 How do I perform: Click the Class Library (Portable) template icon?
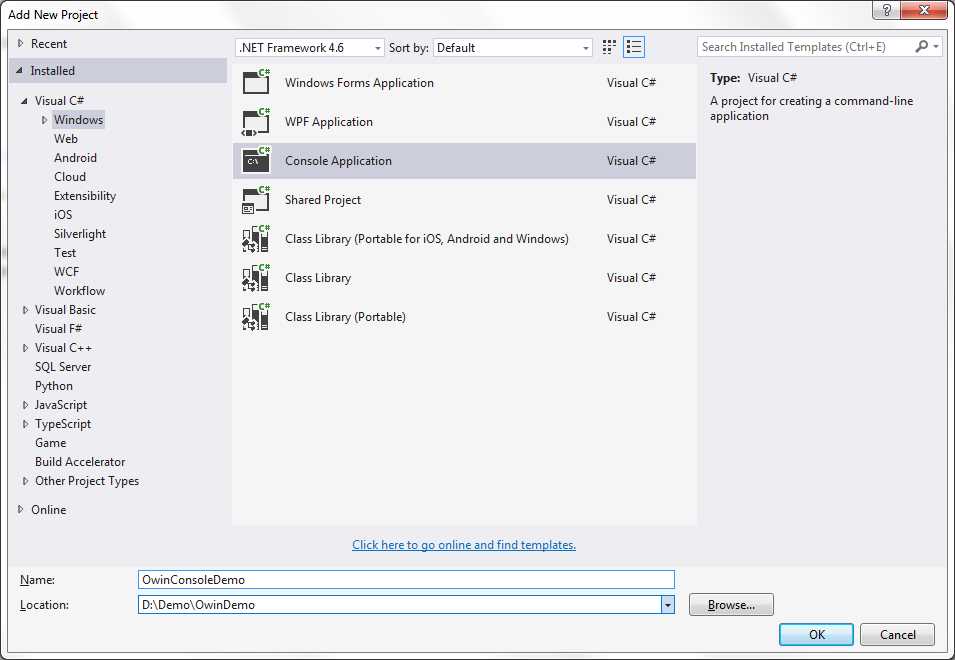256,317
